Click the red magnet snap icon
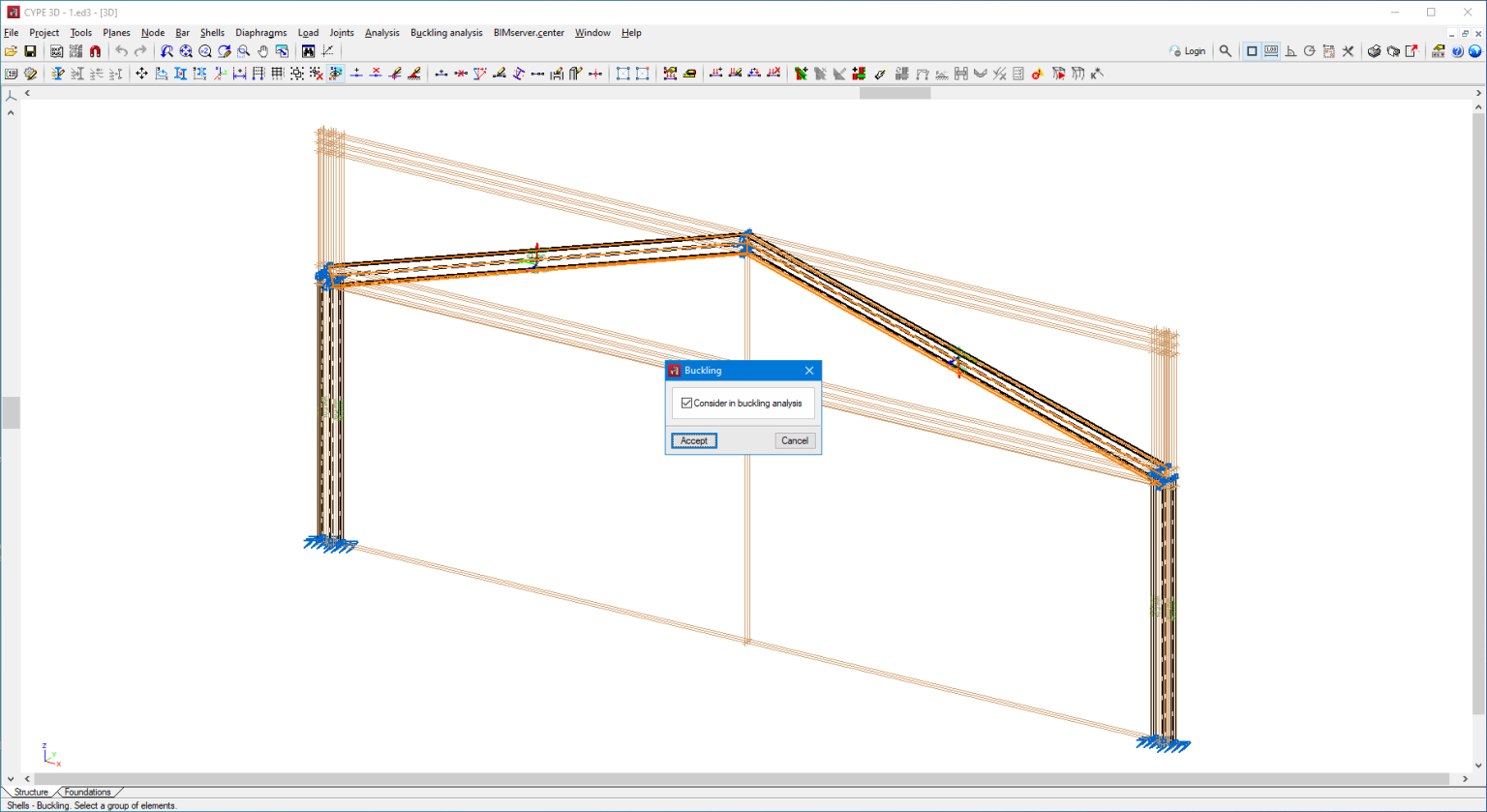 95,51
